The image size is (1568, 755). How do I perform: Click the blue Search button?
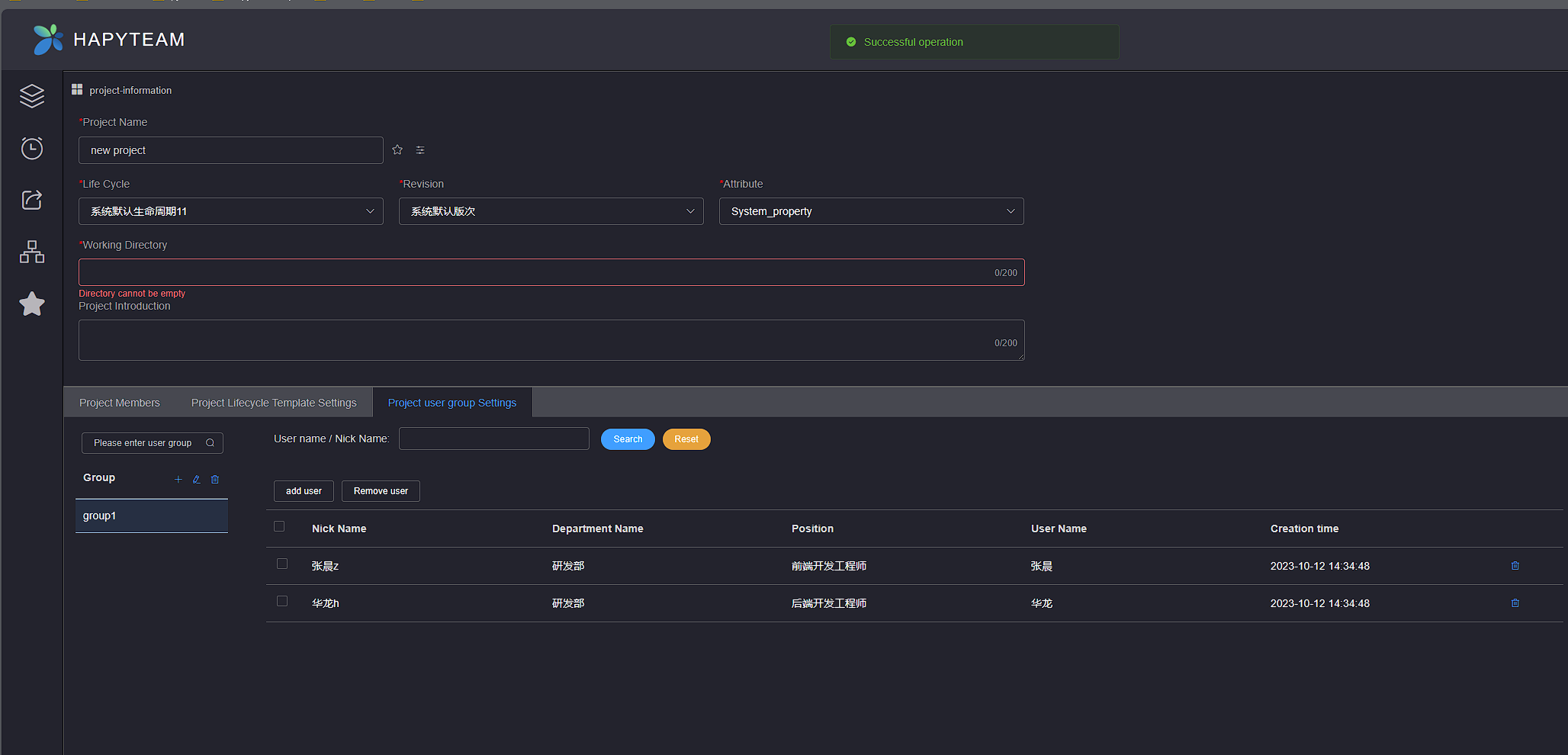point(628,439)
